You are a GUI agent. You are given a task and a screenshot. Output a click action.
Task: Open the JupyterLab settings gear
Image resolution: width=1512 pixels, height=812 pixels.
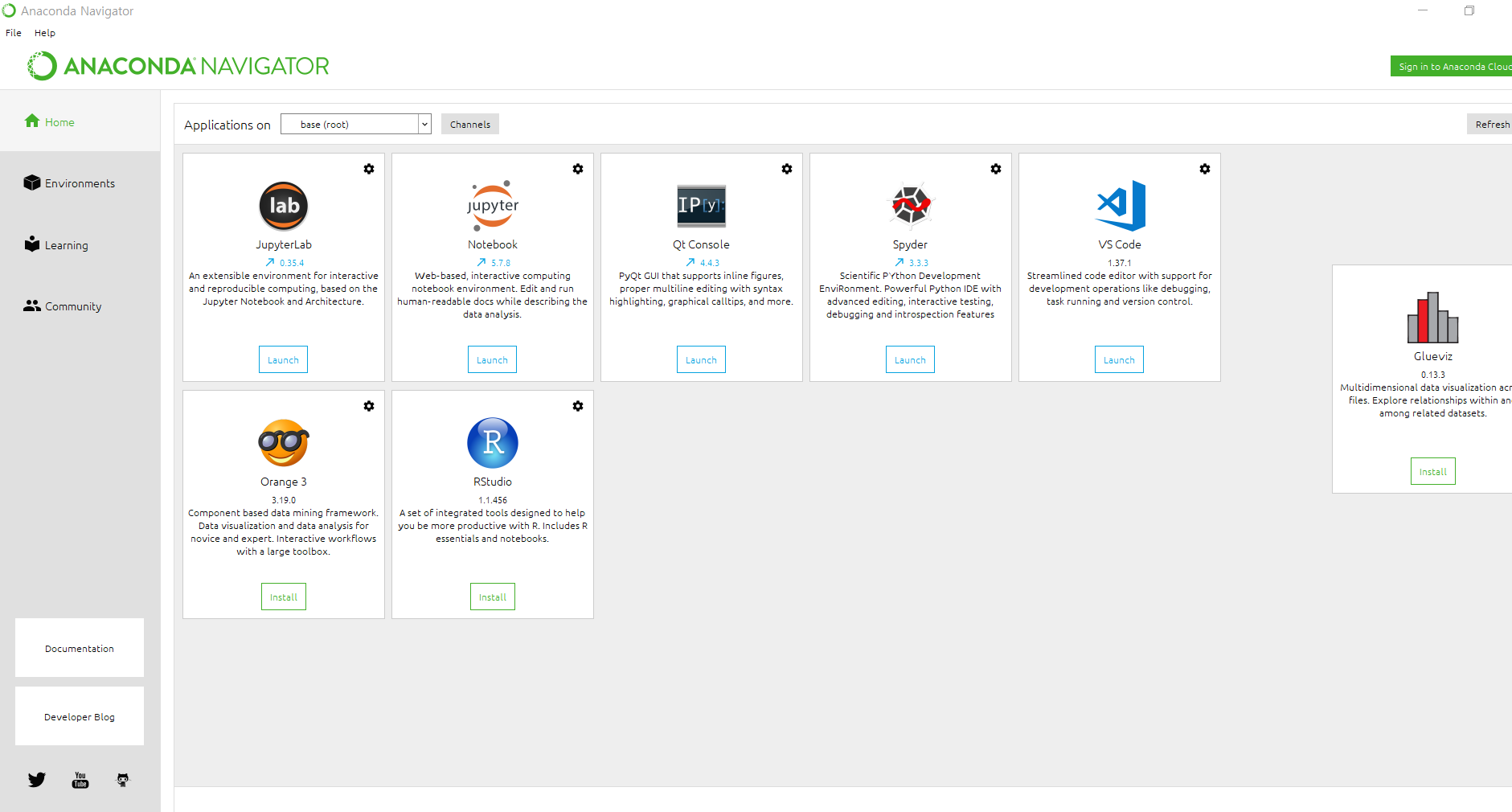coord(369,169)
